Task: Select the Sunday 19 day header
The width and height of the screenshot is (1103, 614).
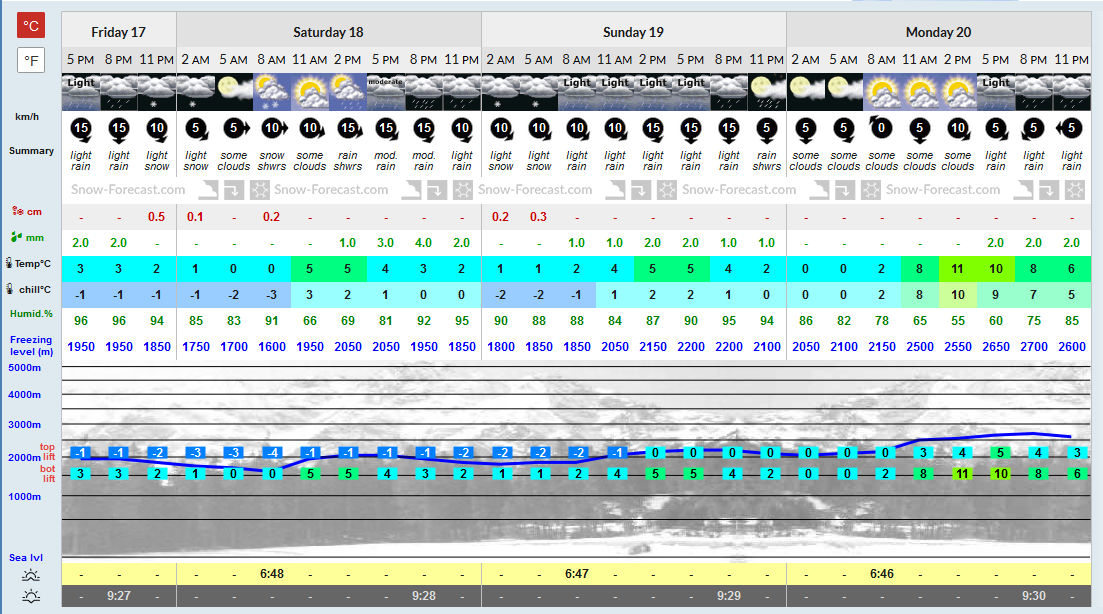Action: (x=633, y=32)
